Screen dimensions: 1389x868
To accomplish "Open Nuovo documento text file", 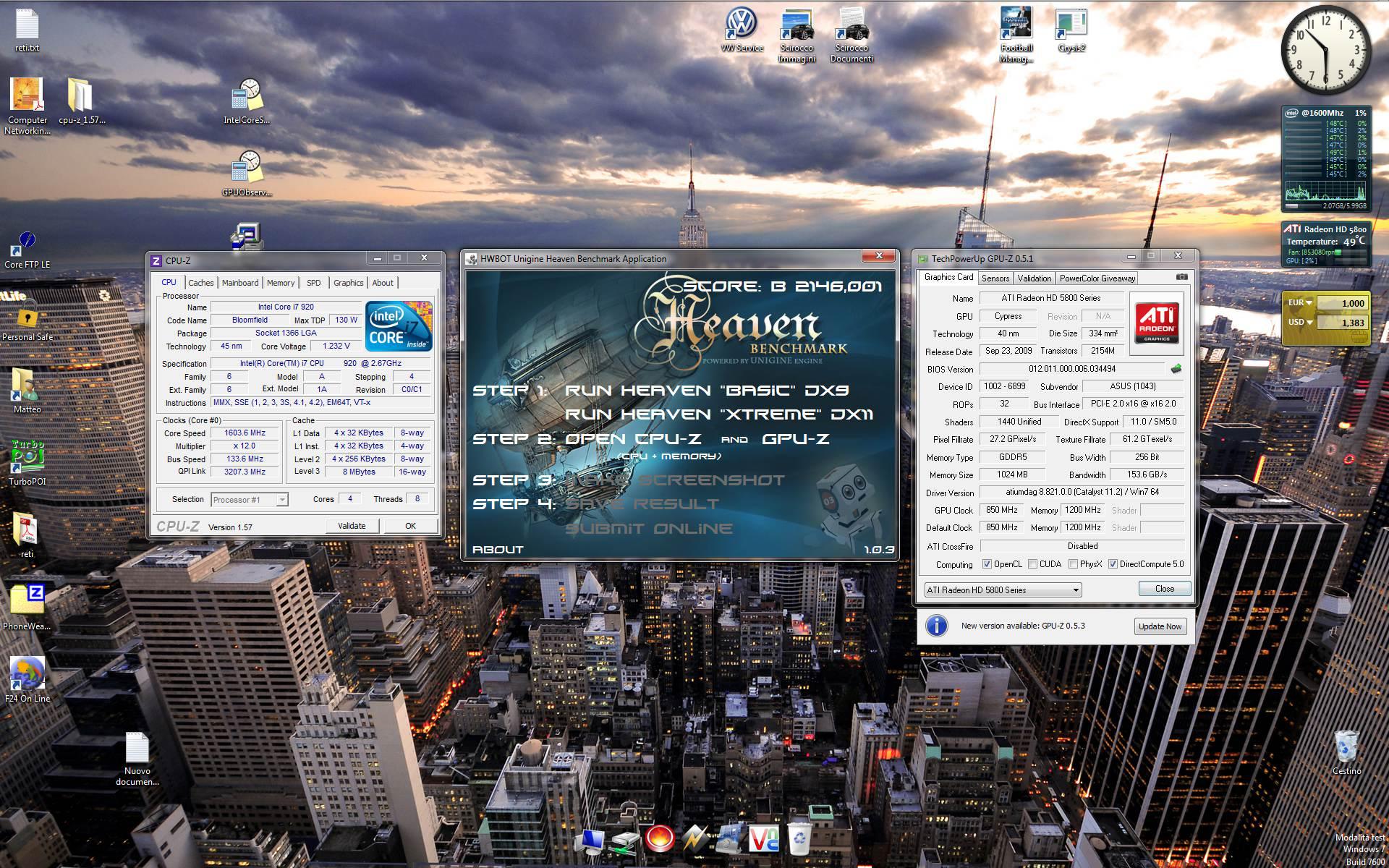I will [x=137, y=758].
